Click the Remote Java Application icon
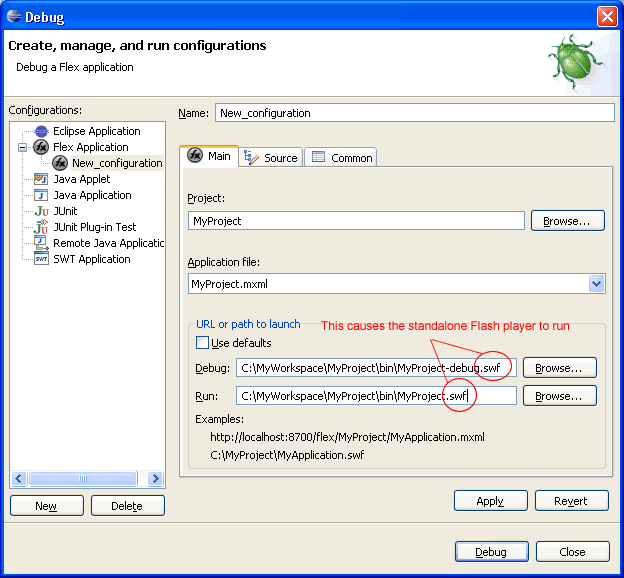This screenshot has width=624, height=578. (41, 243)
